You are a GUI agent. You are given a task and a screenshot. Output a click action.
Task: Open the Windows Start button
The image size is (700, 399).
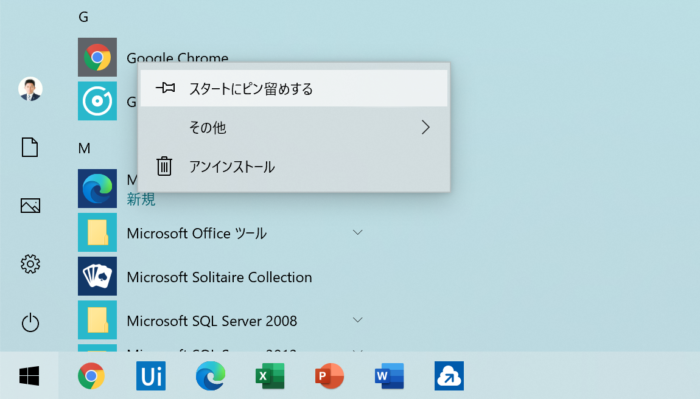click(x=29, y=375)
